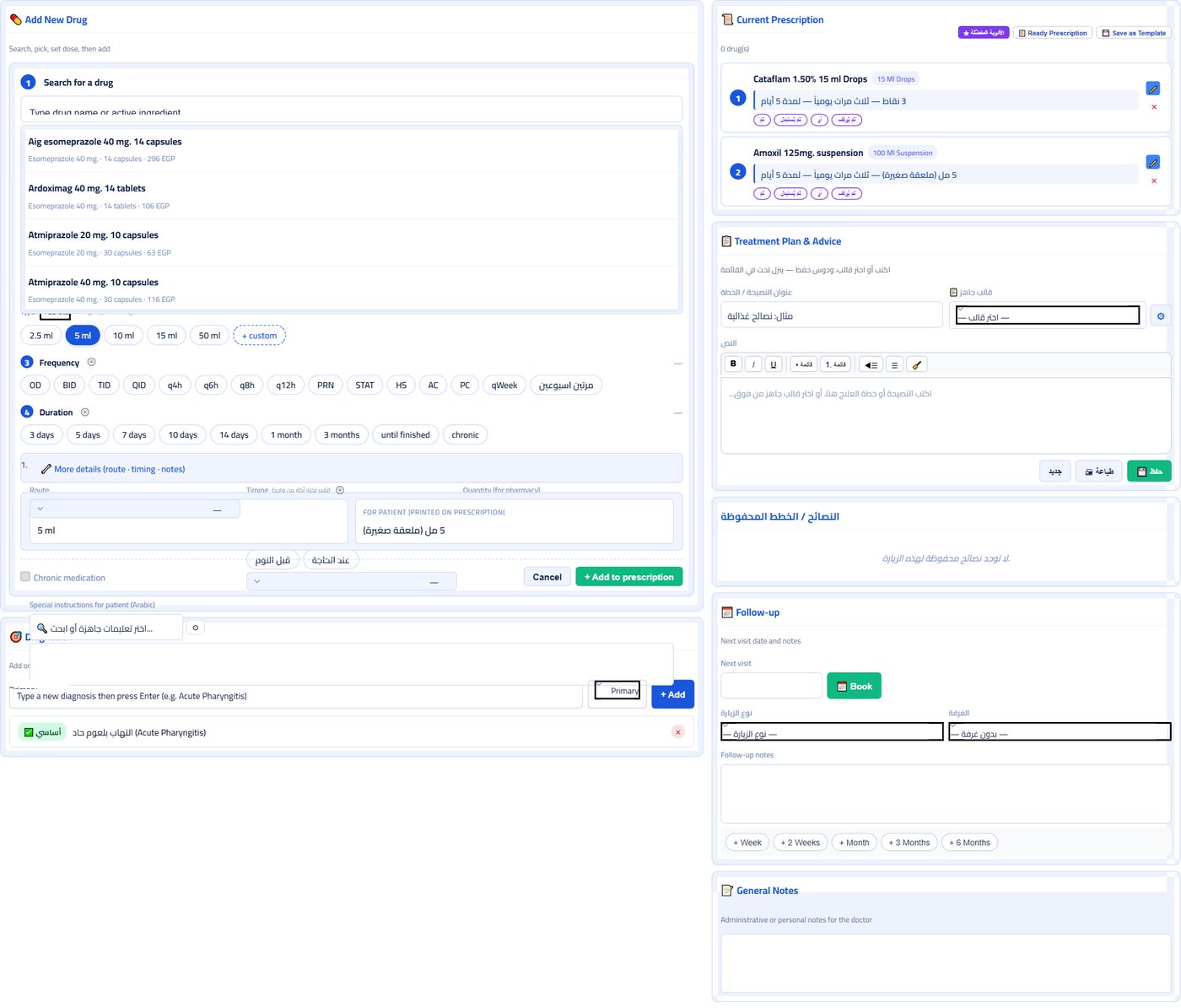Click the gear icon beside Duration
The width and height of the screenshot is (1181, 1008).
coord(84,412)
